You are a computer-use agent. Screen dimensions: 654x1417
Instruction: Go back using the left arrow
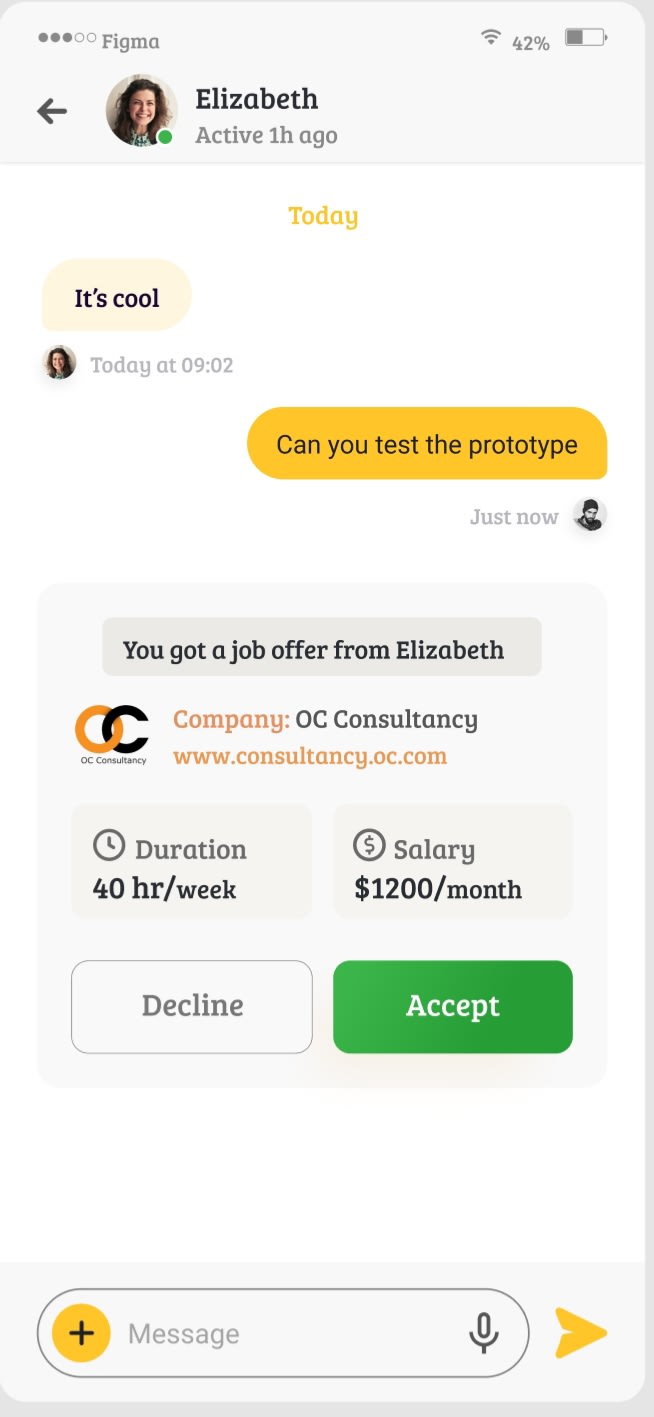pos(52,111)
